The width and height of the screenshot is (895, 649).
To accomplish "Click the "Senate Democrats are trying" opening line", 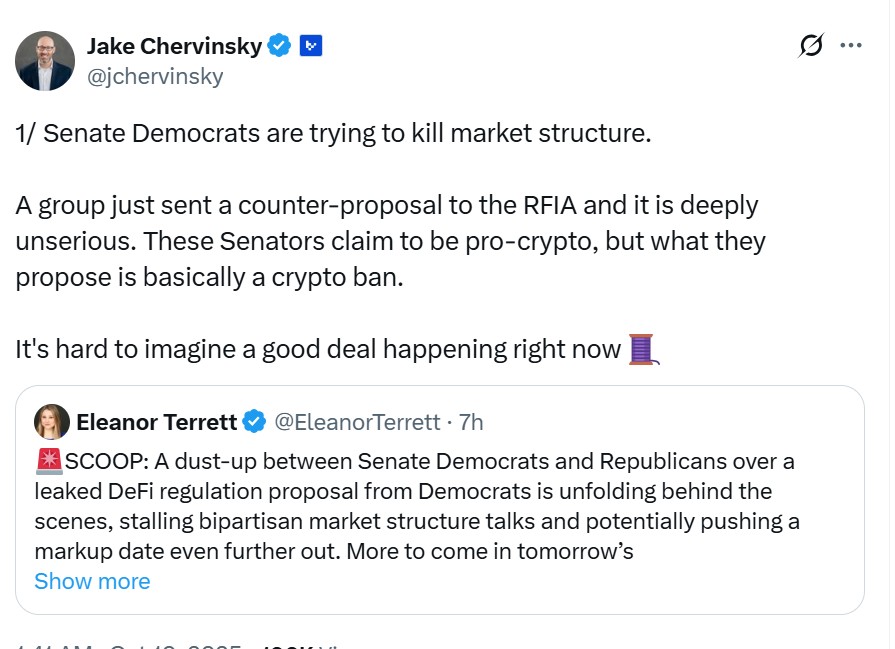I will [x=333, y=134].
